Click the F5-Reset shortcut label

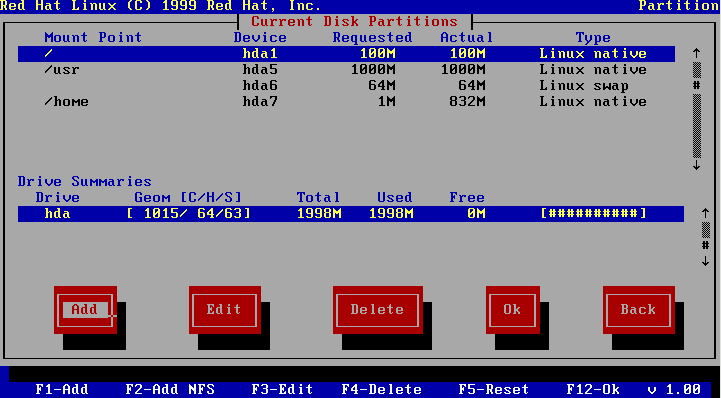point(494,390)
